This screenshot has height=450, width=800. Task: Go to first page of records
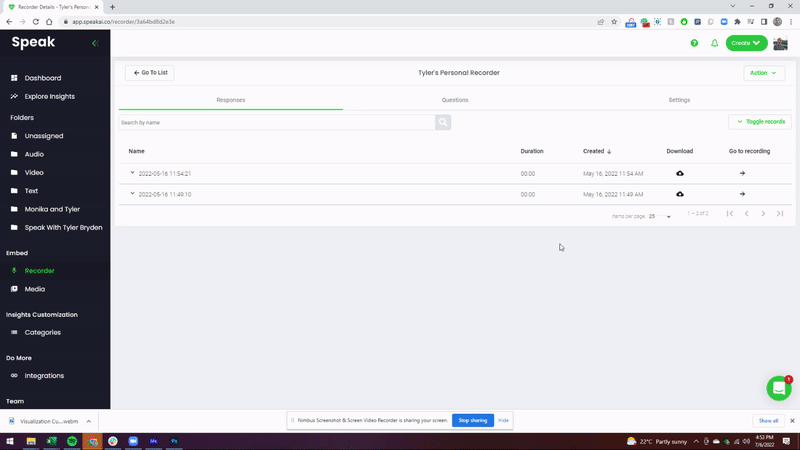(x=730, y=214)
